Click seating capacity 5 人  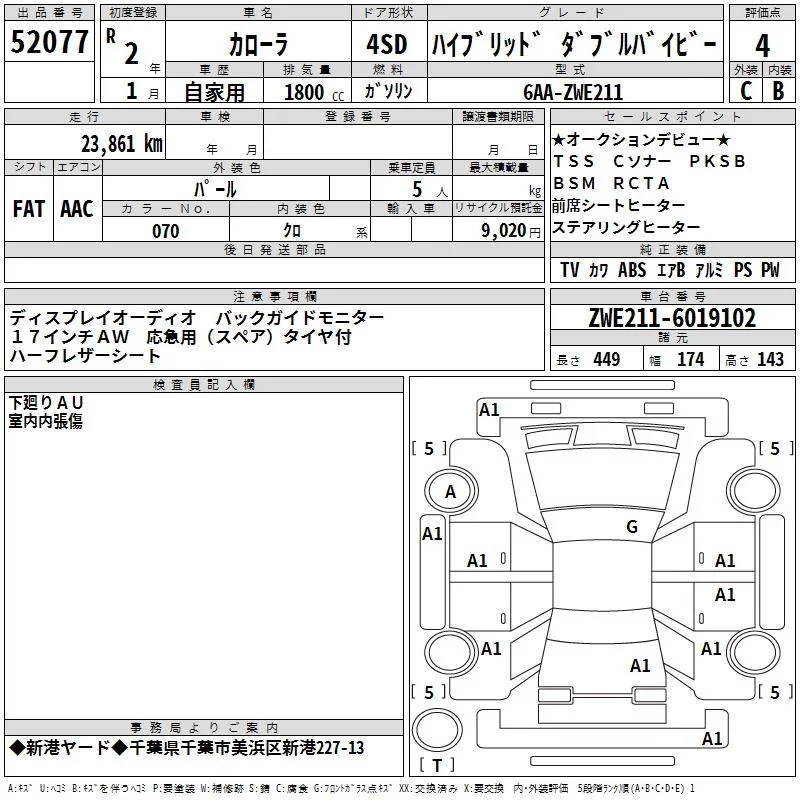430,189
